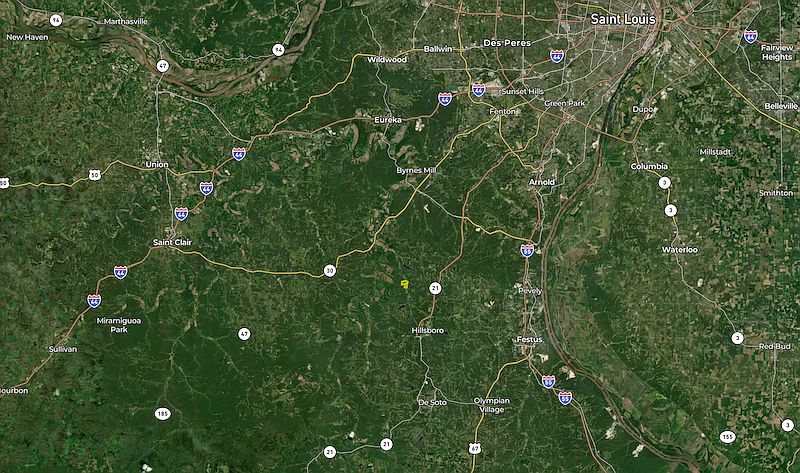The width and height of the screenshot is (800, 473).
Task: Select the Route 185 highway shield
Action: (x=162, y=414)
